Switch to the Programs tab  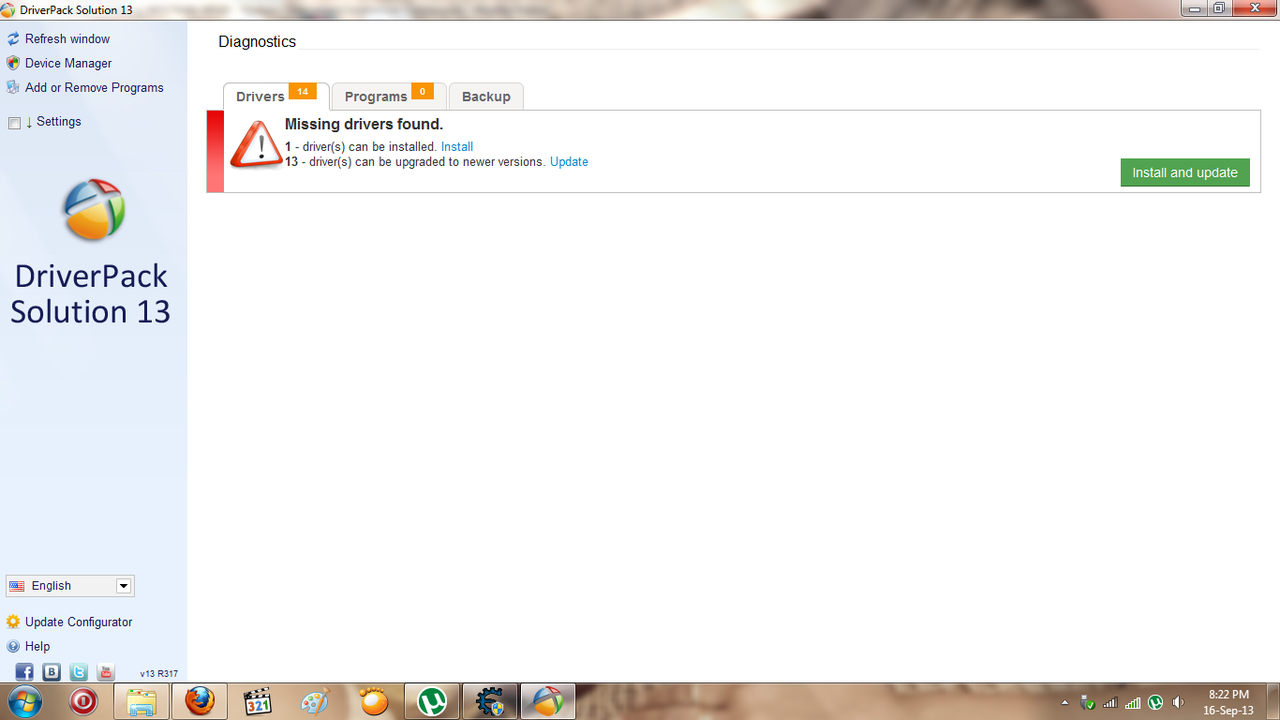click(389, 96)
